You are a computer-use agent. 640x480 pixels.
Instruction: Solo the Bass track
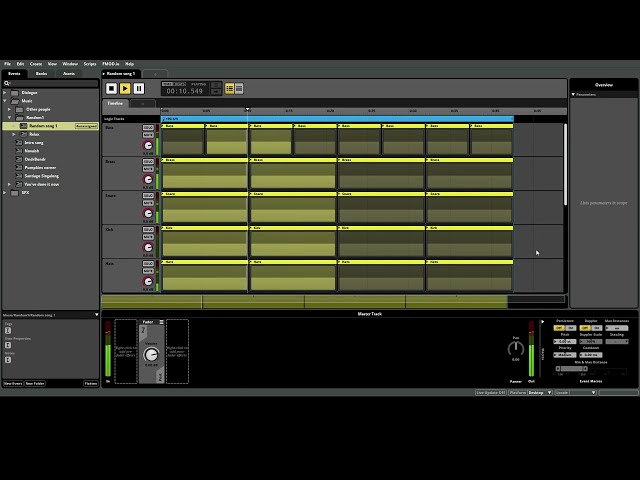[148, 128]
